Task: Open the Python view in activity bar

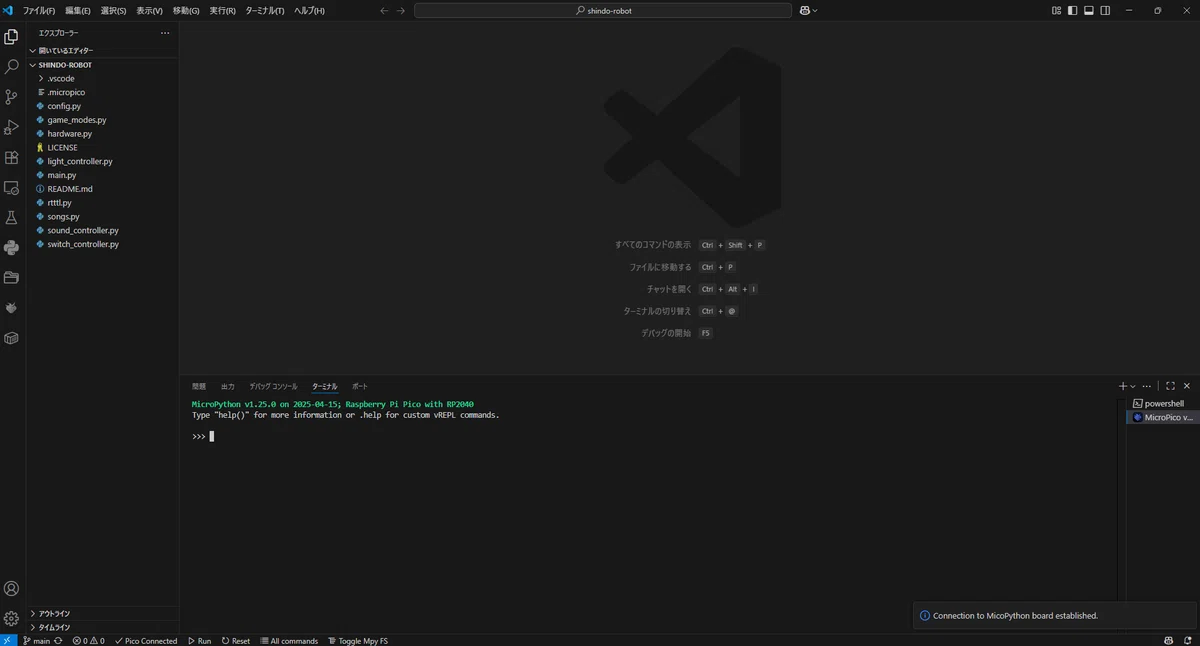Action: [x=11, y=247]
